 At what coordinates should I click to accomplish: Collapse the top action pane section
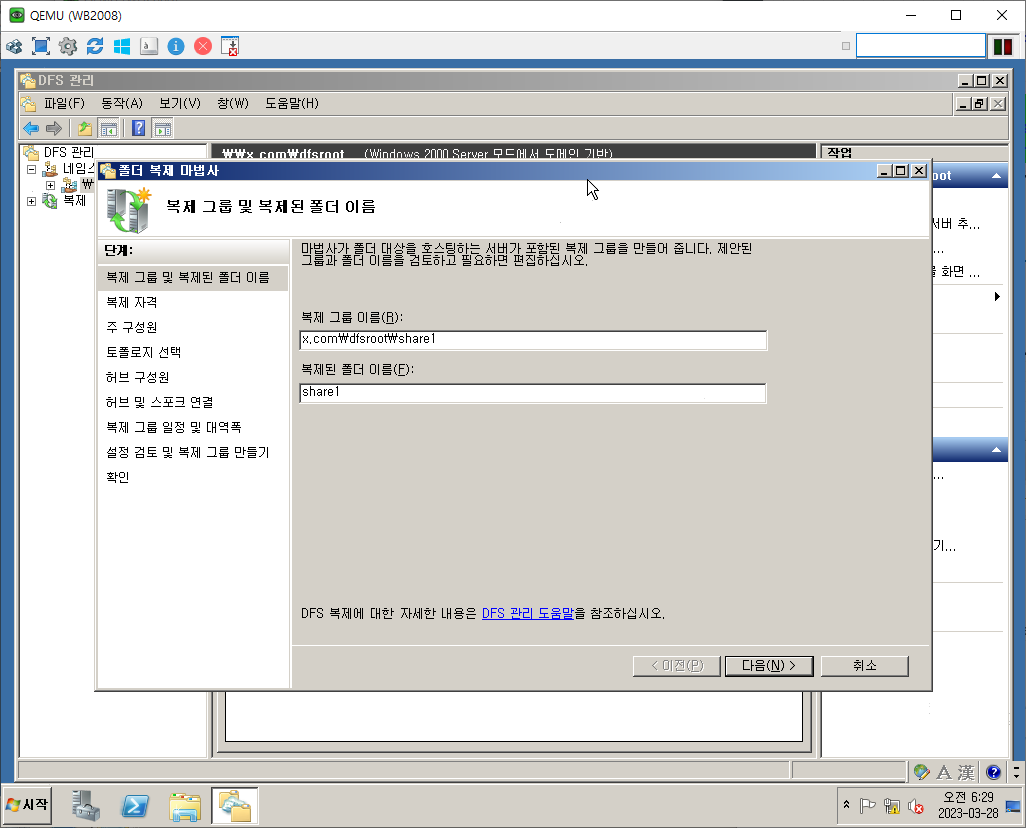[996, 175]
